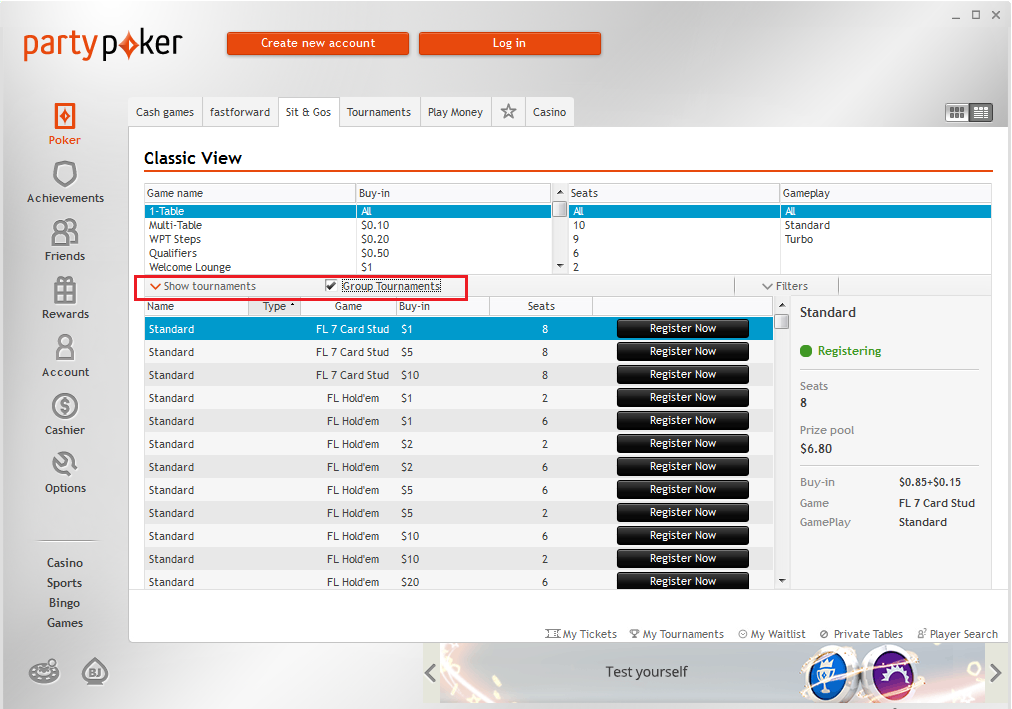The image size is (1012, 709).
Task: Switch to grid tile view icon
Action: point(956,113)
